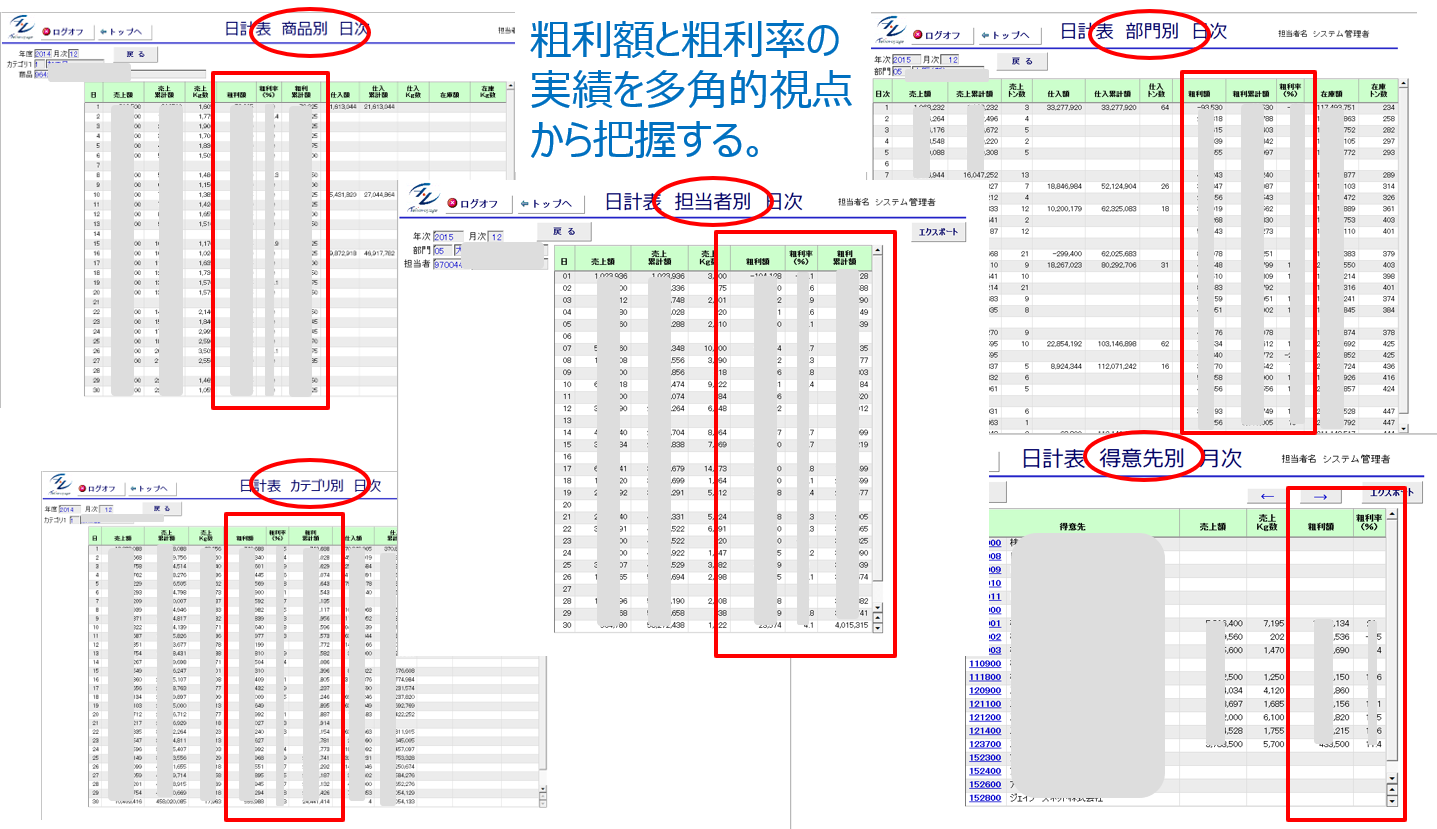Click the 粗利累計額 column header in 担当者別 table
1437x829 pixels.
pyautogui.click(x=847, y=258)
